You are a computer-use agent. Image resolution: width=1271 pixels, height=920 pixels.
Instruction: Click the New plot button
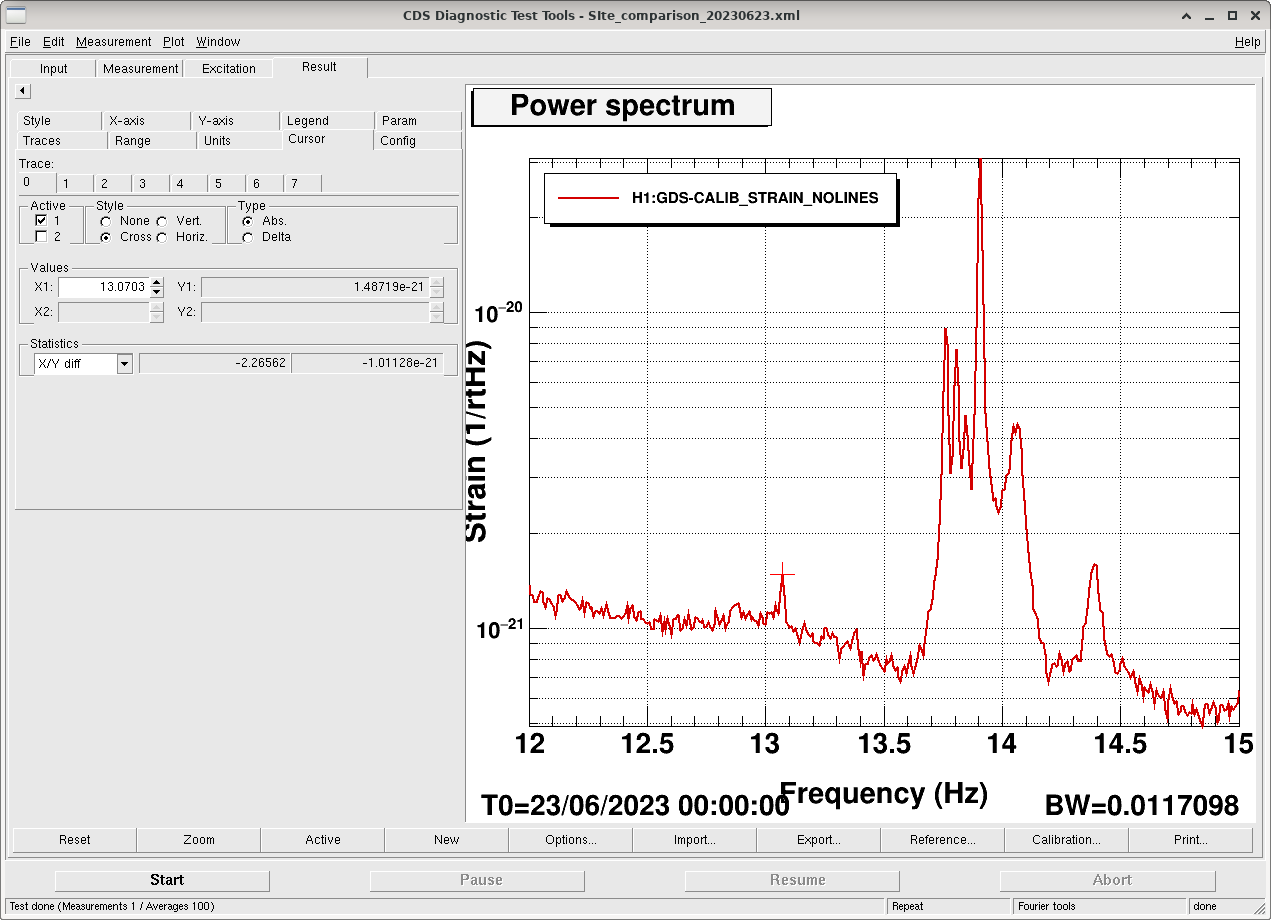coord(447,840)
